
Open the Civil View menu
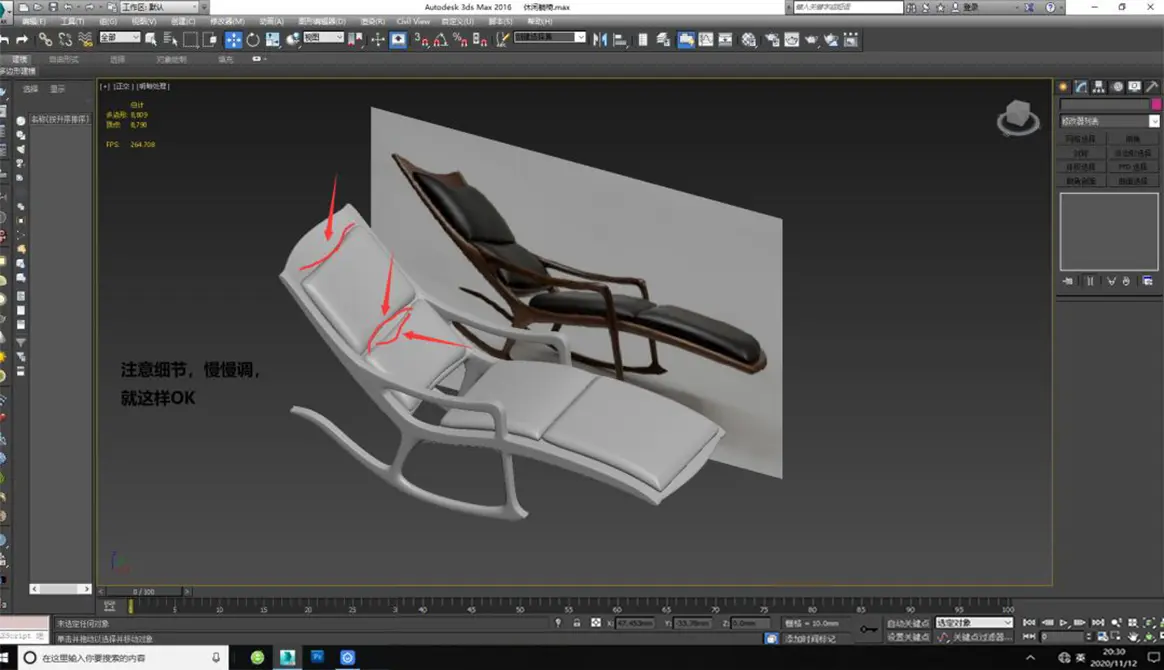[413, 21]
